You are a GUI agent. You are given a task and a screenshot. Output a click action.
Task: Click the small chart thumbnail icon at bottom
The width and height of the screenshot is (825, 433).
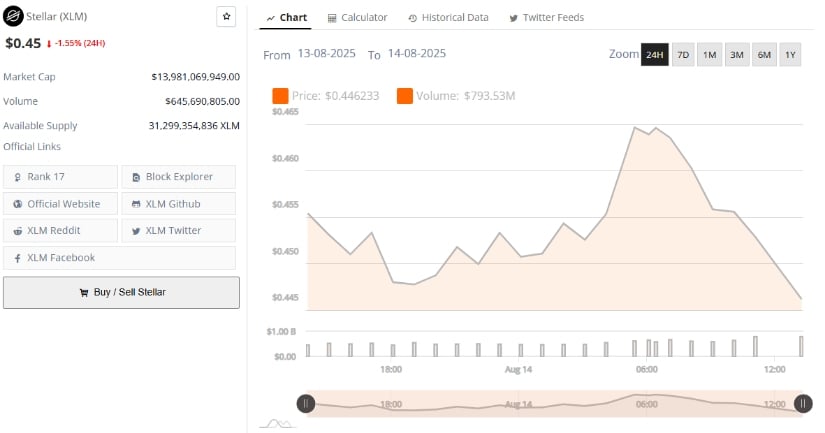click(278, 423)
